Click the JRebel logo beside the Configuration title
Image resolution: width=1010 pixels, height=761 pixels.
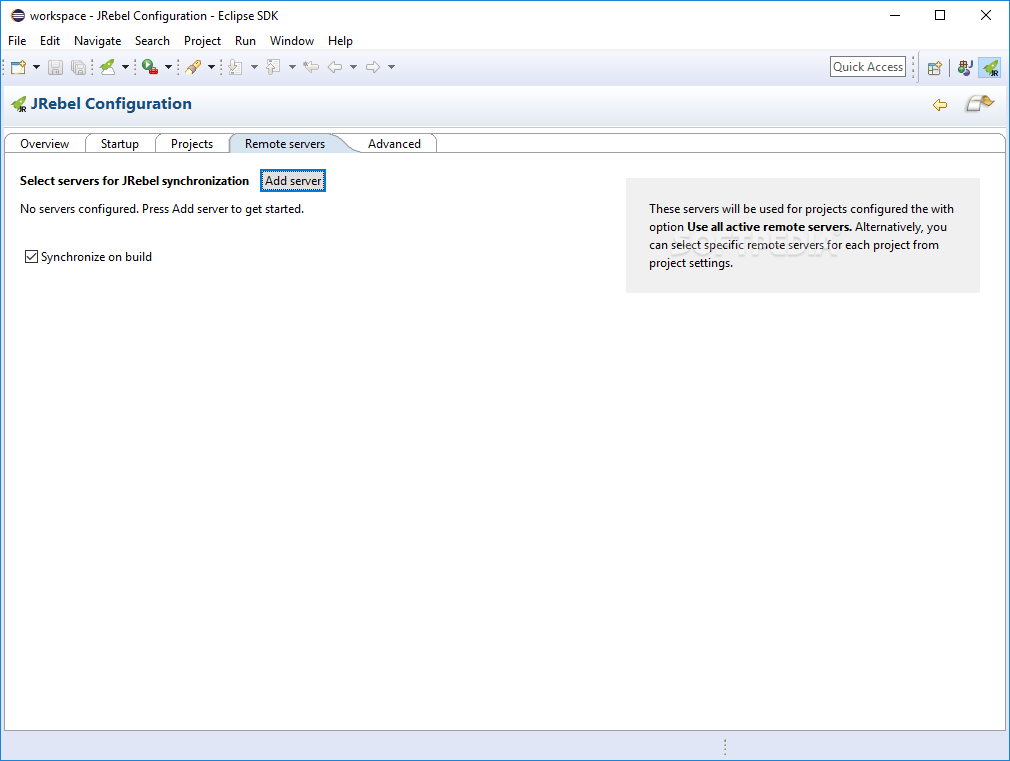[19, 104]
